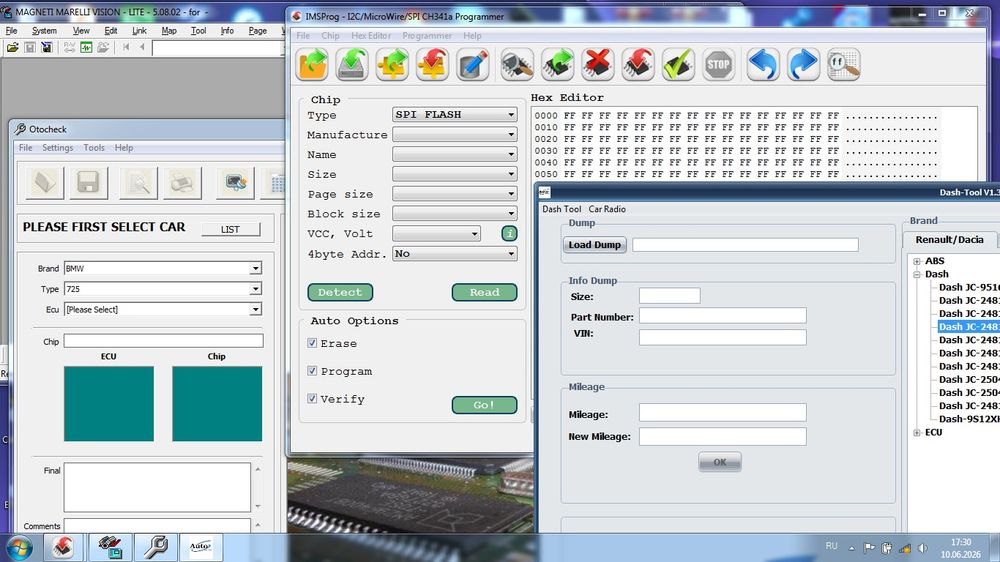The image size is (1000, 562).
Task: Open chip database editor pencil icon
Action: pos(473,64)
